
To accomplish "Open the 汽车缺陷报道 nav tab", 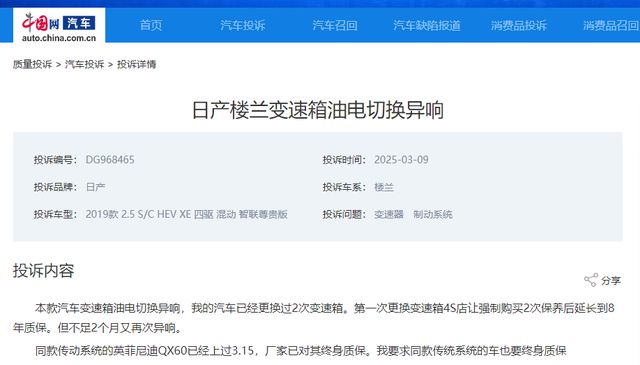I will (x=427, y=25).
